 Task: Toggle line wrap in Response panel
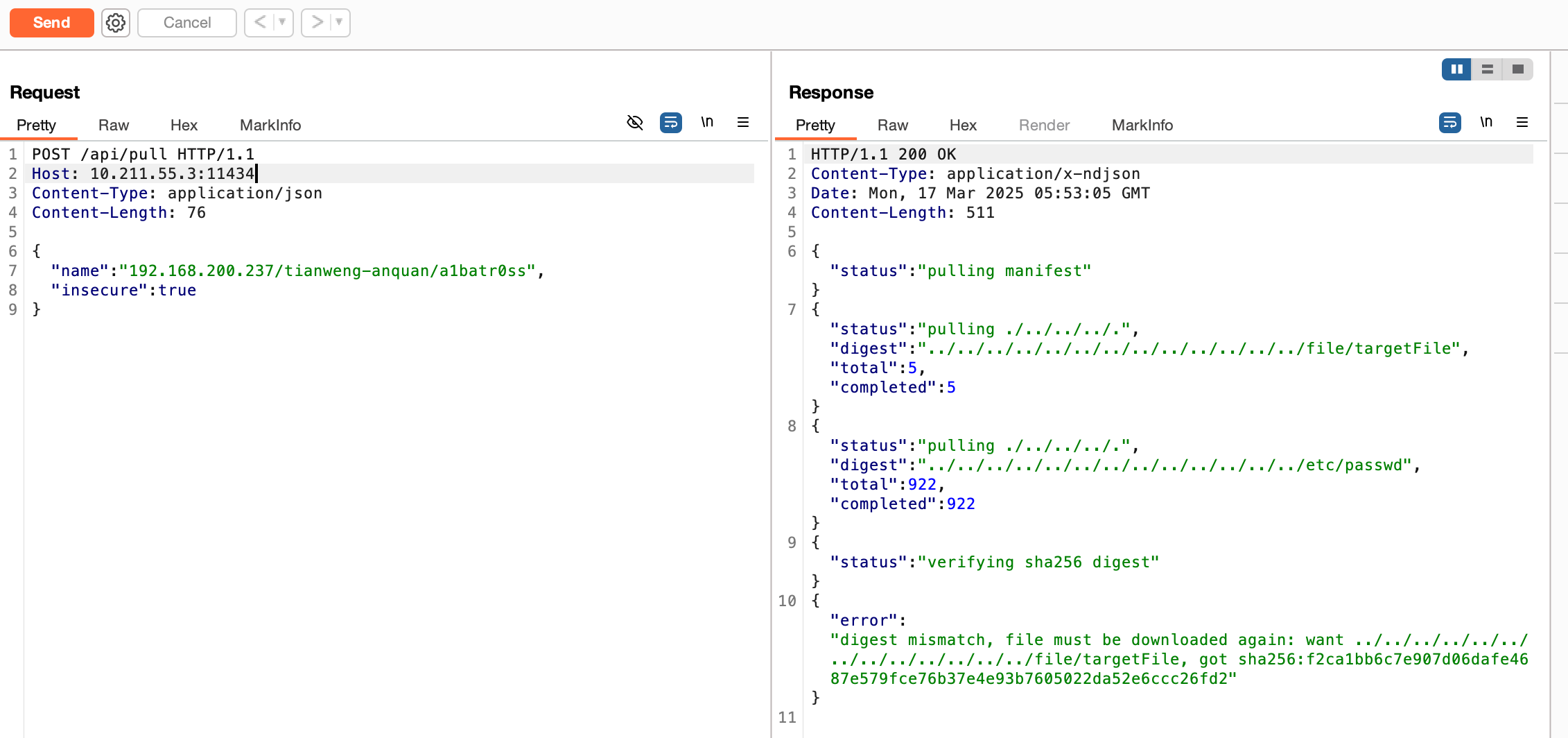(1450, 123)
